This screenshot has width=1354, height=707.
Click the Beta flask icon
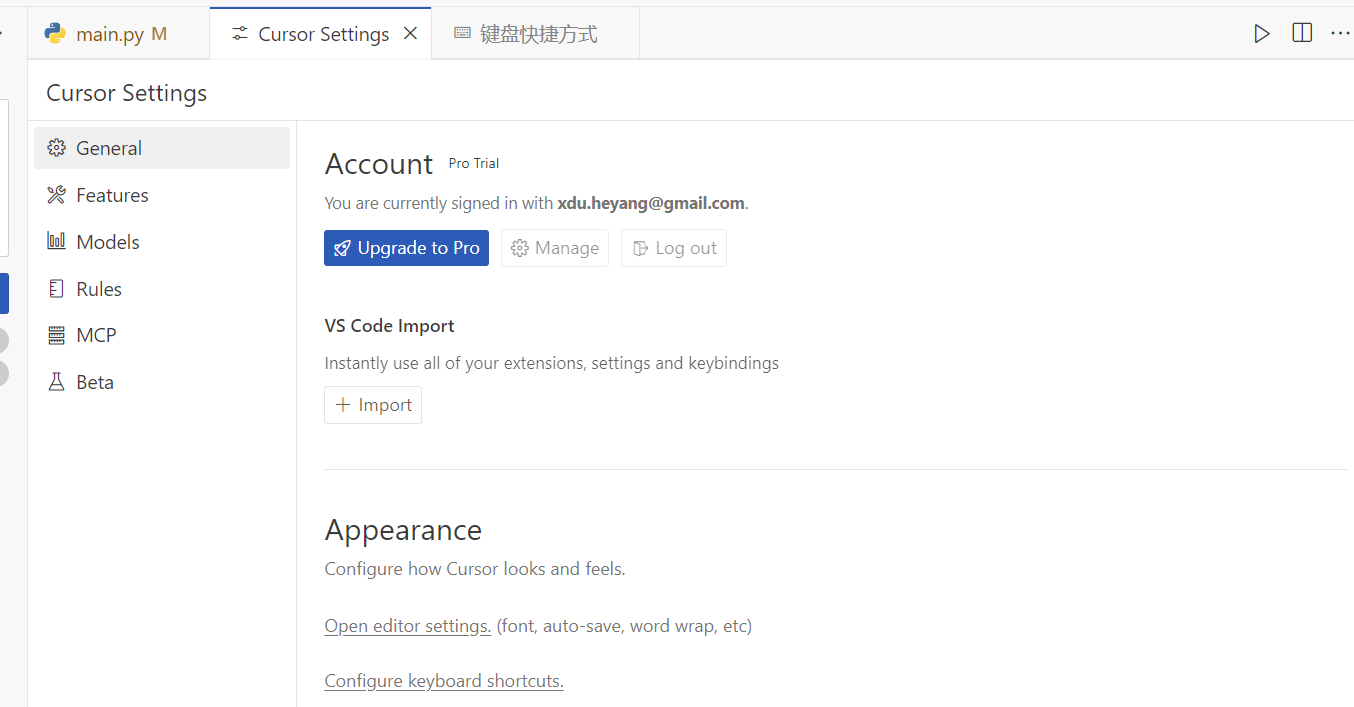(57, 382)
